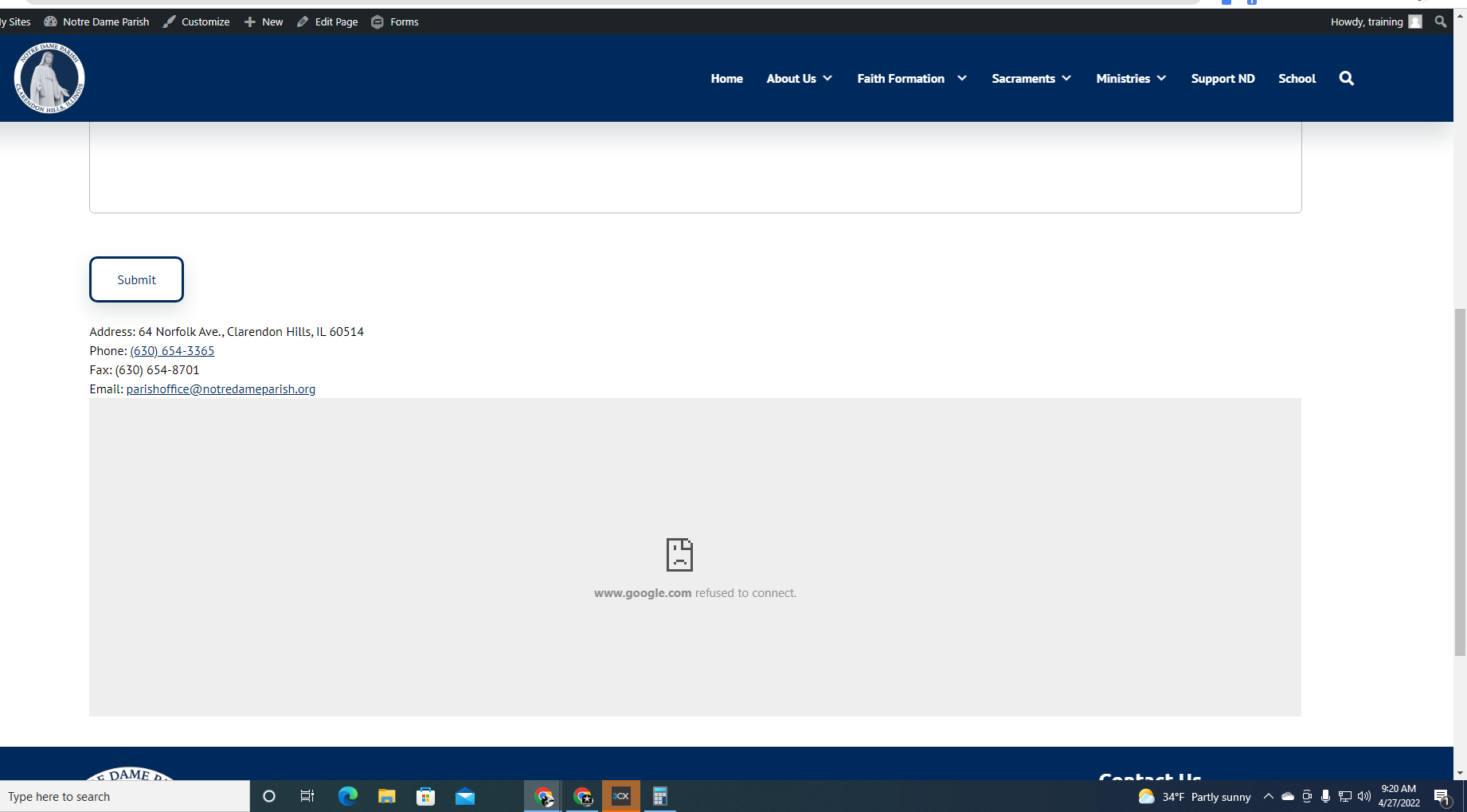Viewport: 1467px width, 812px height.
Task: Open the Support ND page
Action: click(x=1222, y=78)
